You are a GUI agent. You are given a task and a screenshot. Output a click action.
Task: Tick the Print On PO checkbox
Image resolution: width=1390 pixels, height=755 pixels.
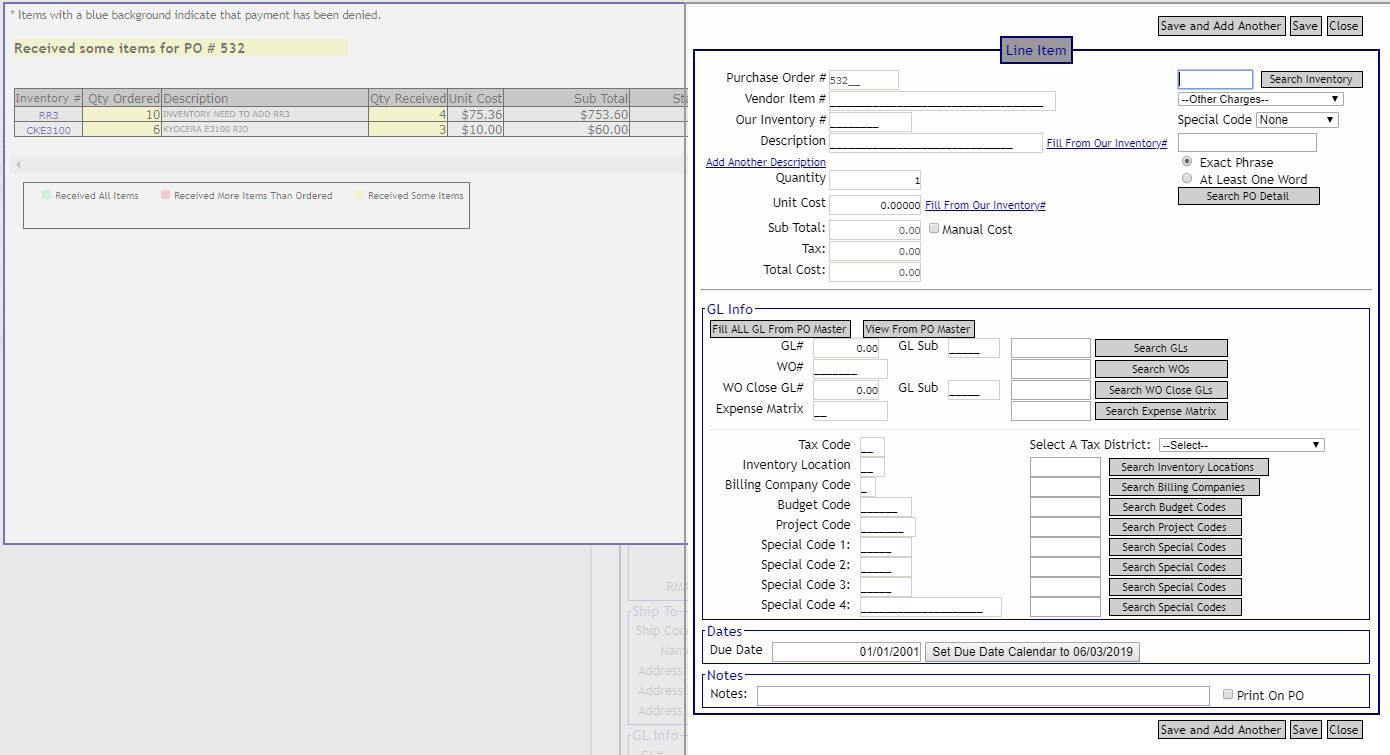pos(1229,694)
